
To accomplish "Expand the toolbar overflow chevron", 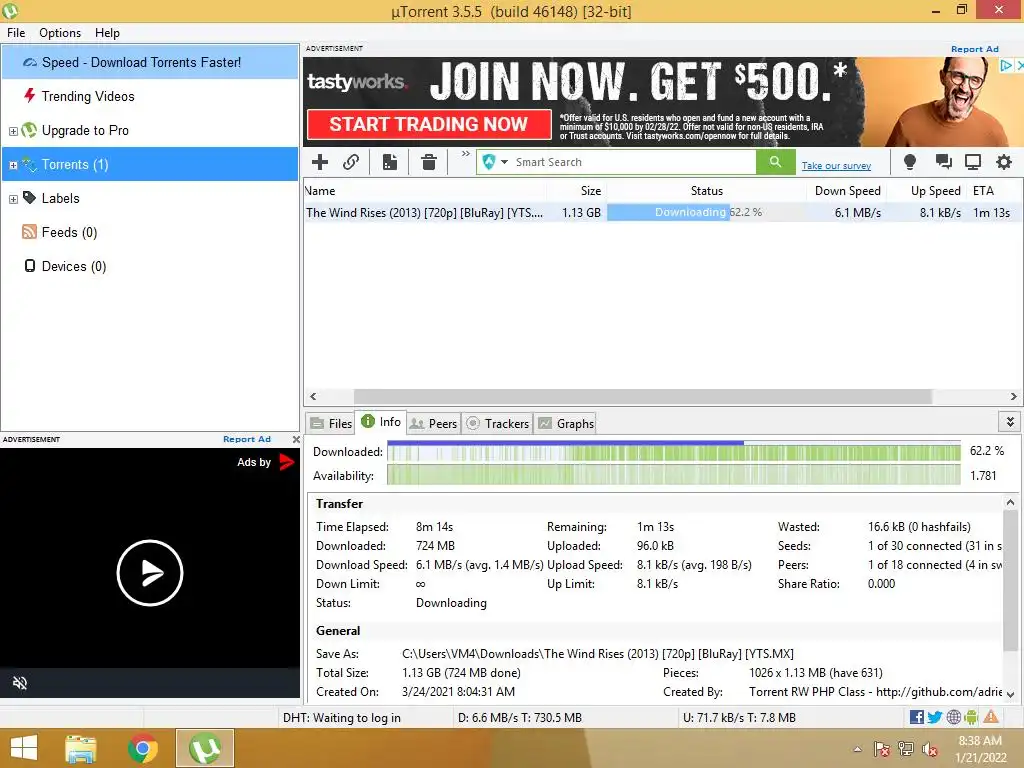I will pos(466,154).
